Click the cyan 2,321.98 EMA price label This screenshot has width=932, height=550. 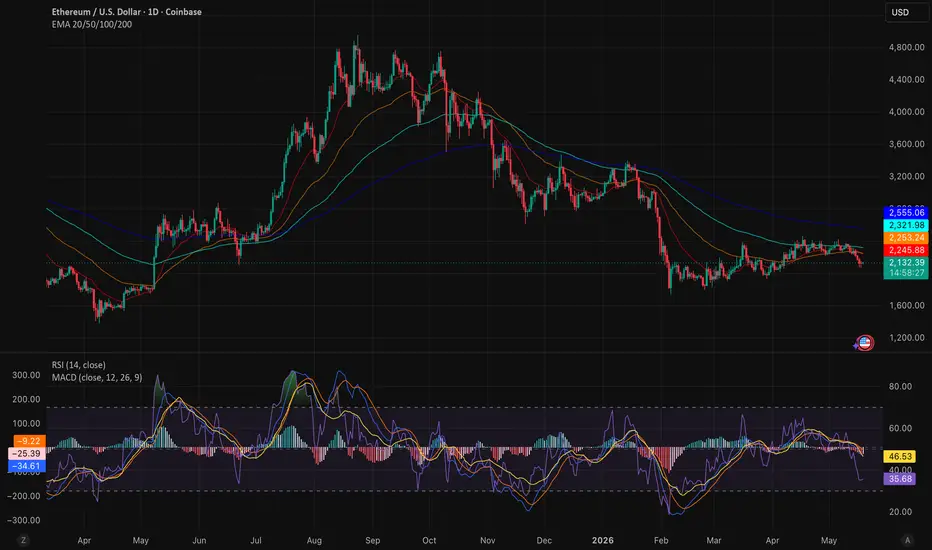click(x=906, y=225)
